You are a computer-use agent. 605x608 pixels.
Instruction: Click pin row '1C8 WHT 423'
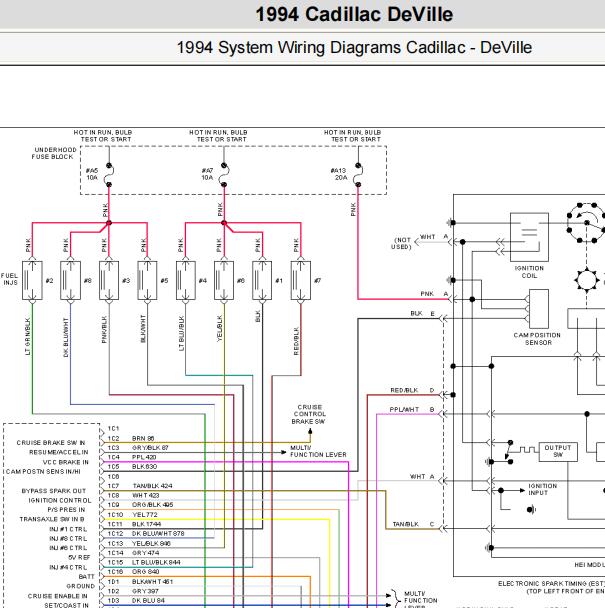(x=133, y=495)
